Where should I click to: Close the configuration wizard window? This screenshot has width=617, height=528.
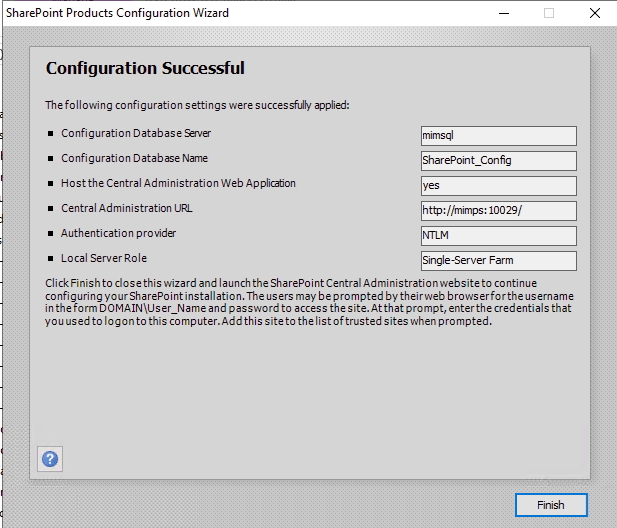pyautogui.click(x=595, y=13)
